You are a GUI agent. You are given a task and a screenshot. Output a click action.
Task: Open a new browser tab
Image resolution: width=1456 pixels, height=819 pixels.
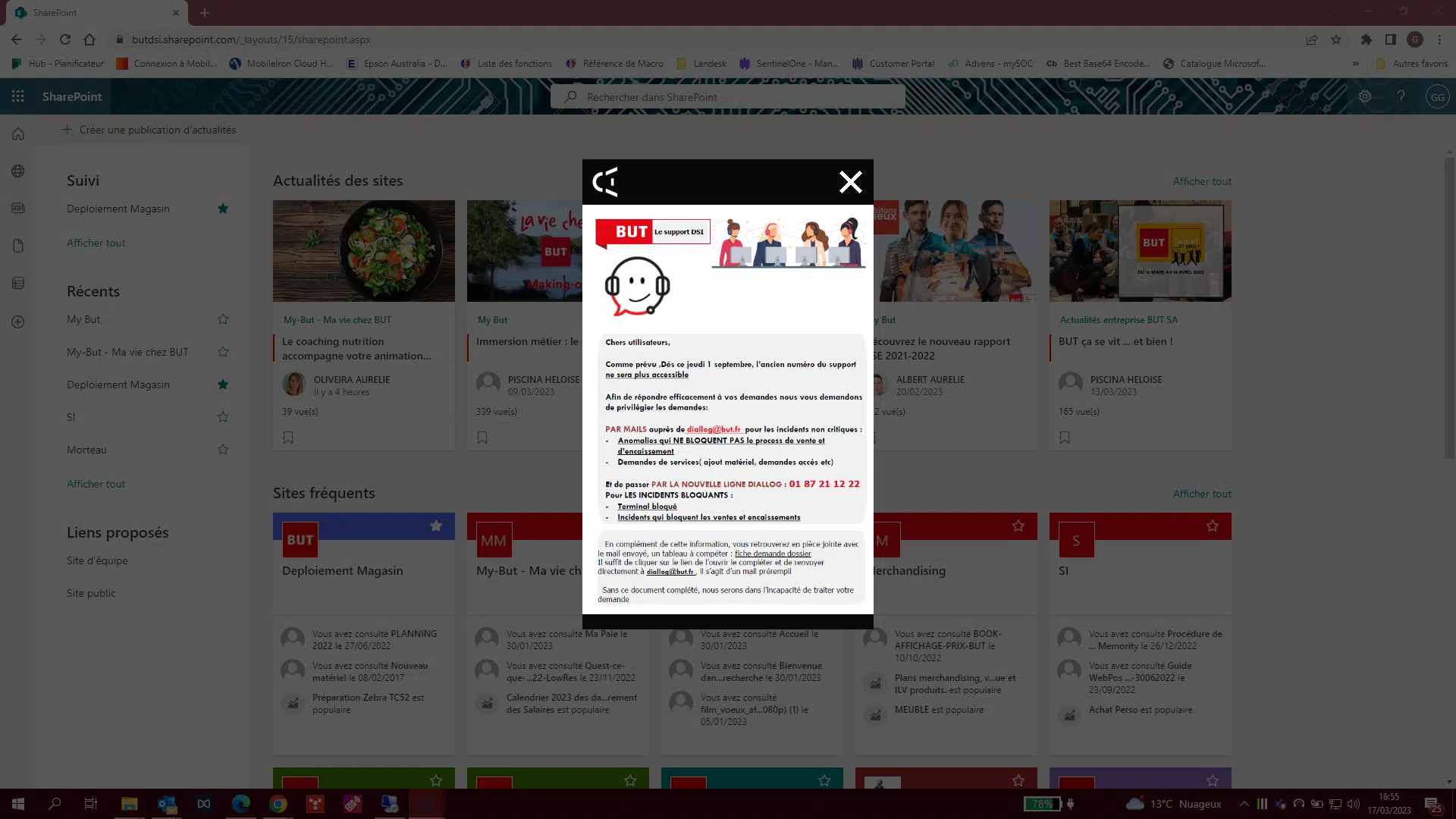(x=205, y=13)
